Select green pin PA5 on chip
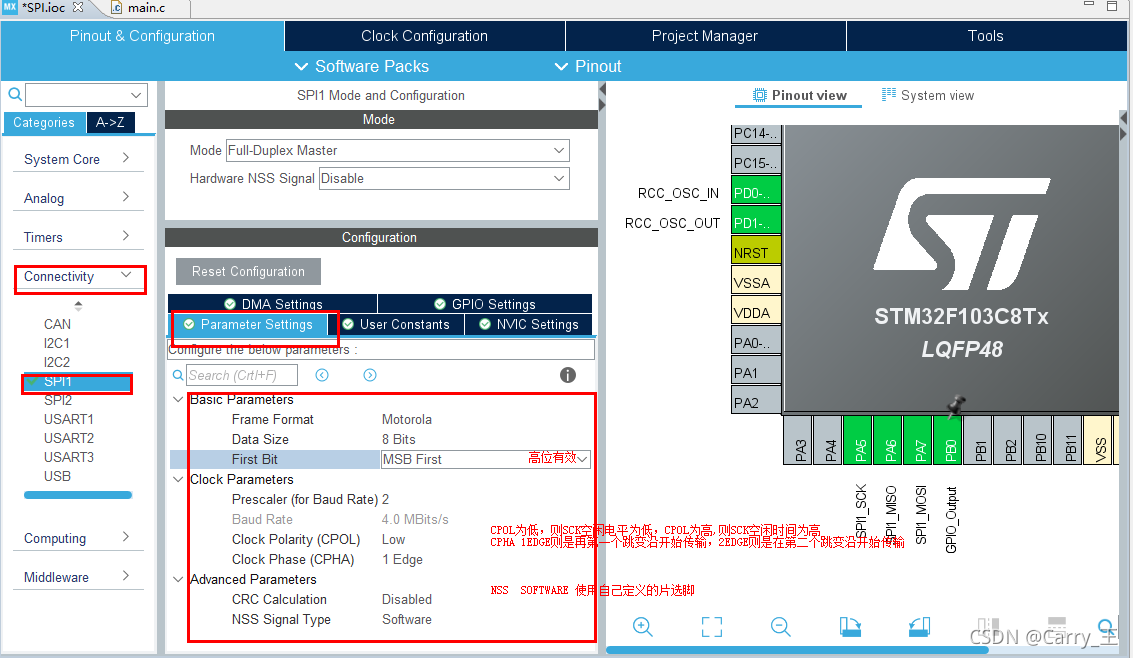1133x658 pixels. 860,441
